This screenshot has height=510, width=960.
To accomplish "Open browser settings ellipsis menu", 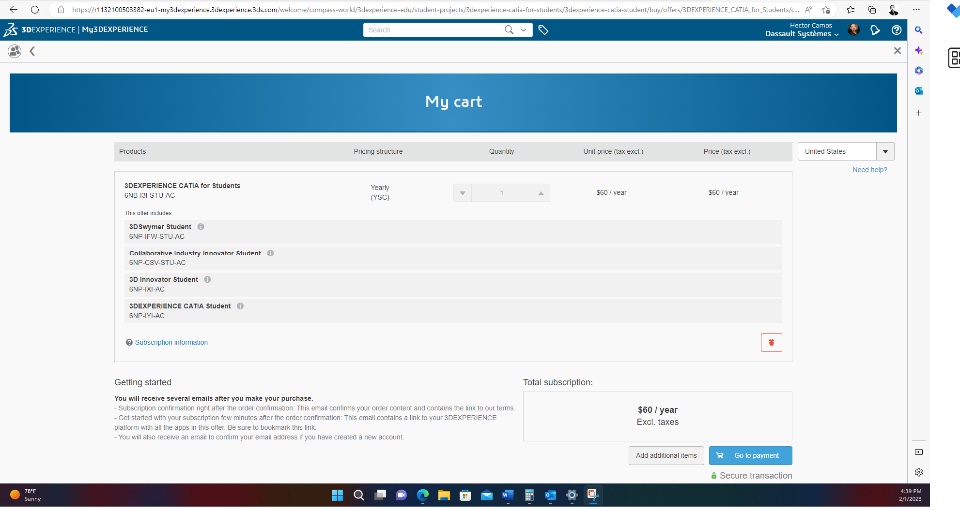I will click(x=916, y=10).
